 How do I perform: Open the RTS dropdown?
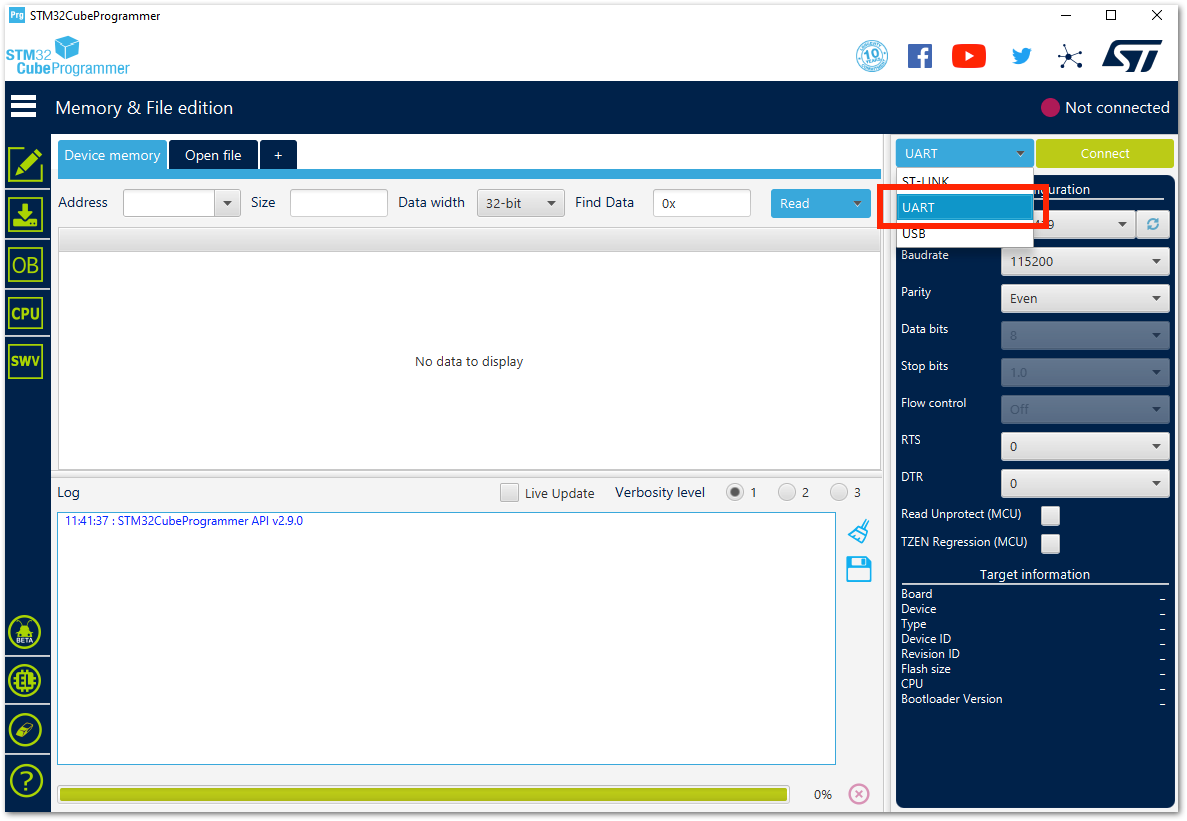tap(1085, 446)
